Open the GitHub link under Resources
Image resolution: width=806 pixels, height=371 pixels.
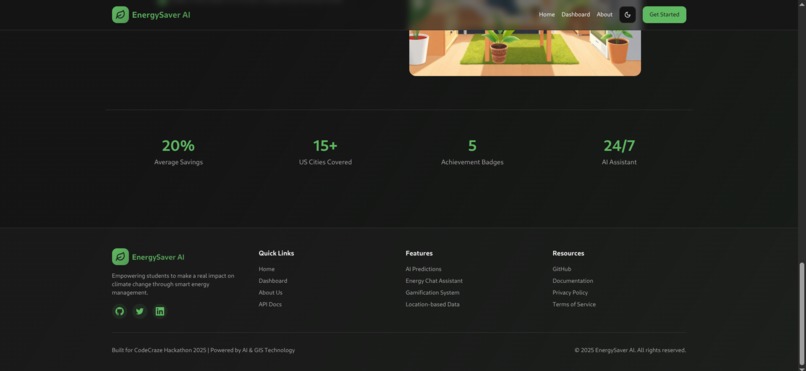561,269
